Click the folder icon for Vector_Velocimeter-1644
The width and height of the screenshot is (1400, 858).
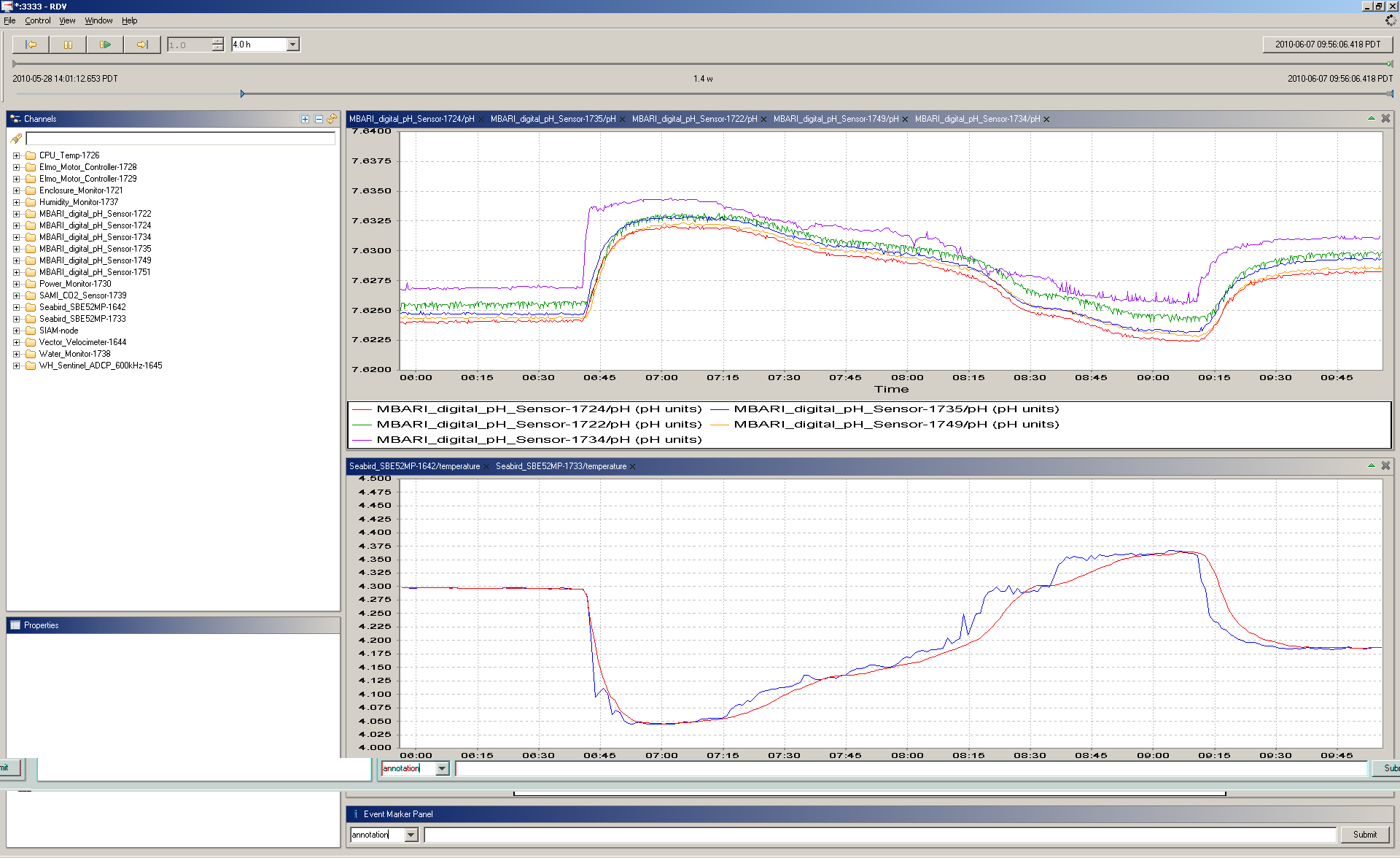31,342
